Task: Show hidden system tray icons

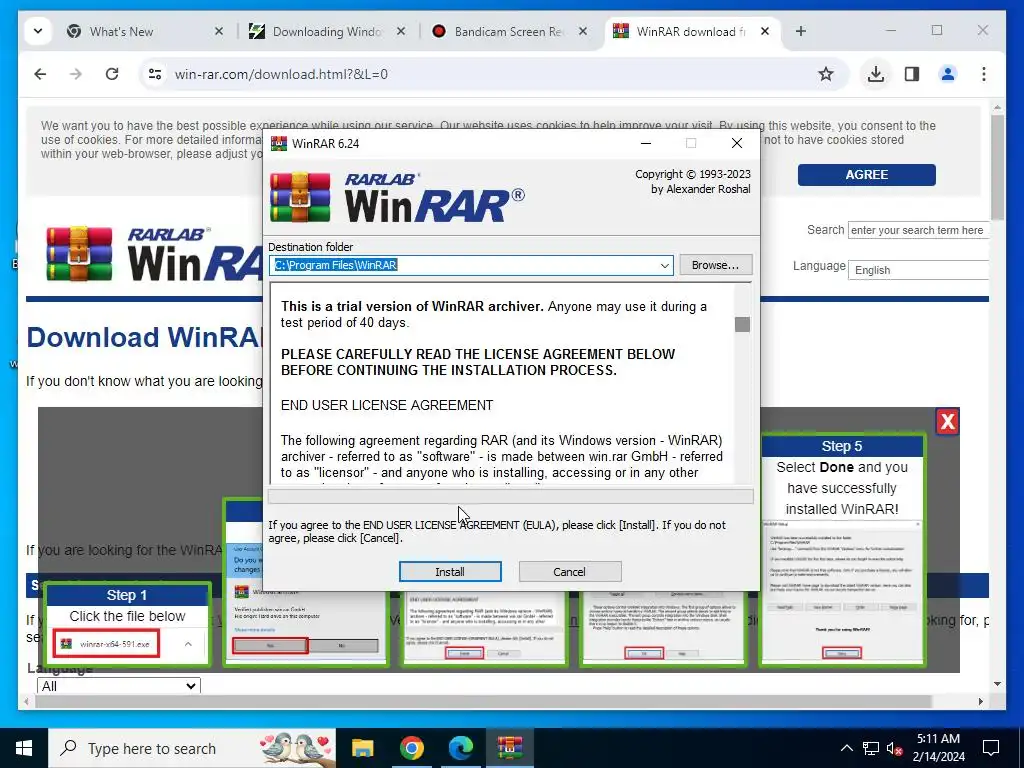Action: (846, 748)
